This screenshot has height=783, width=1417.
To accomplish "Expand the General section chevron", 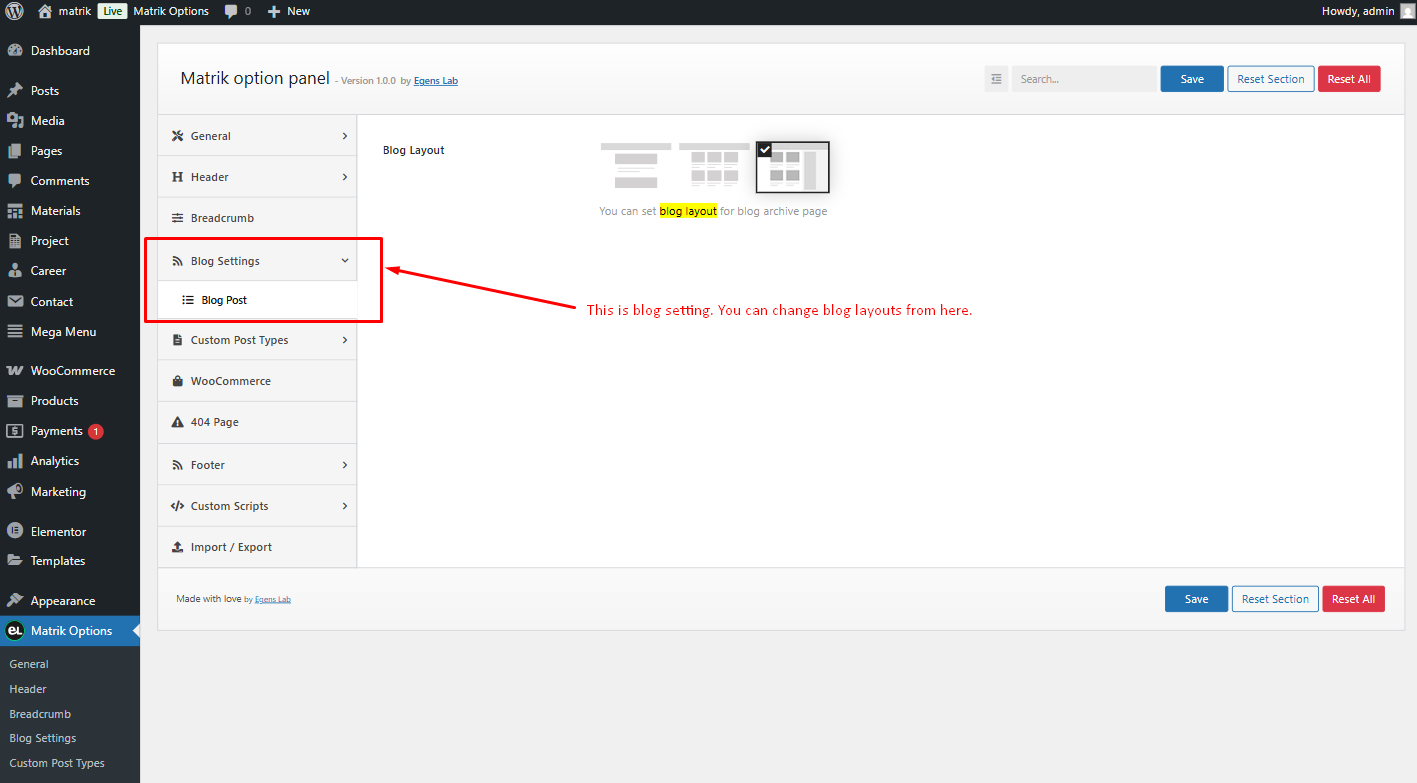I will [345, 136].
